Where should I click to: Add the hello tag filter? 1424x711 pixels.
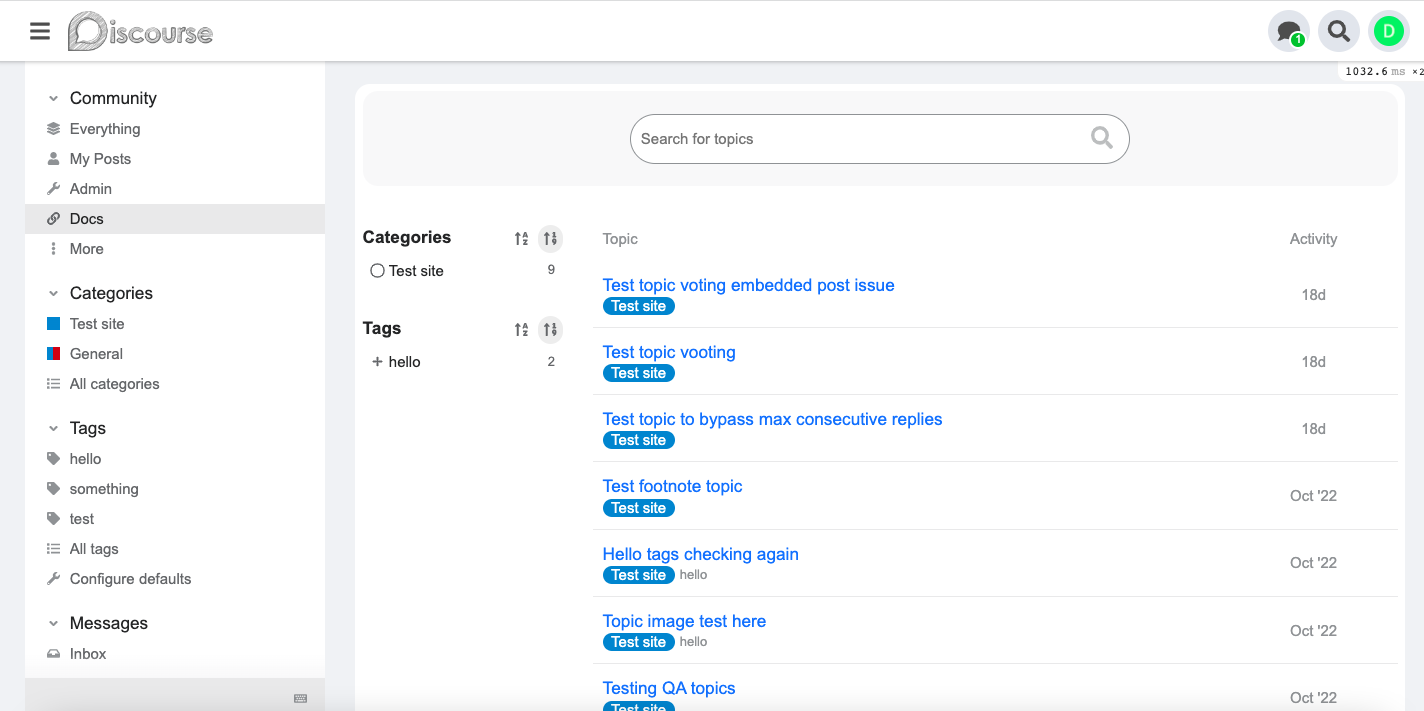pos(396,362)
